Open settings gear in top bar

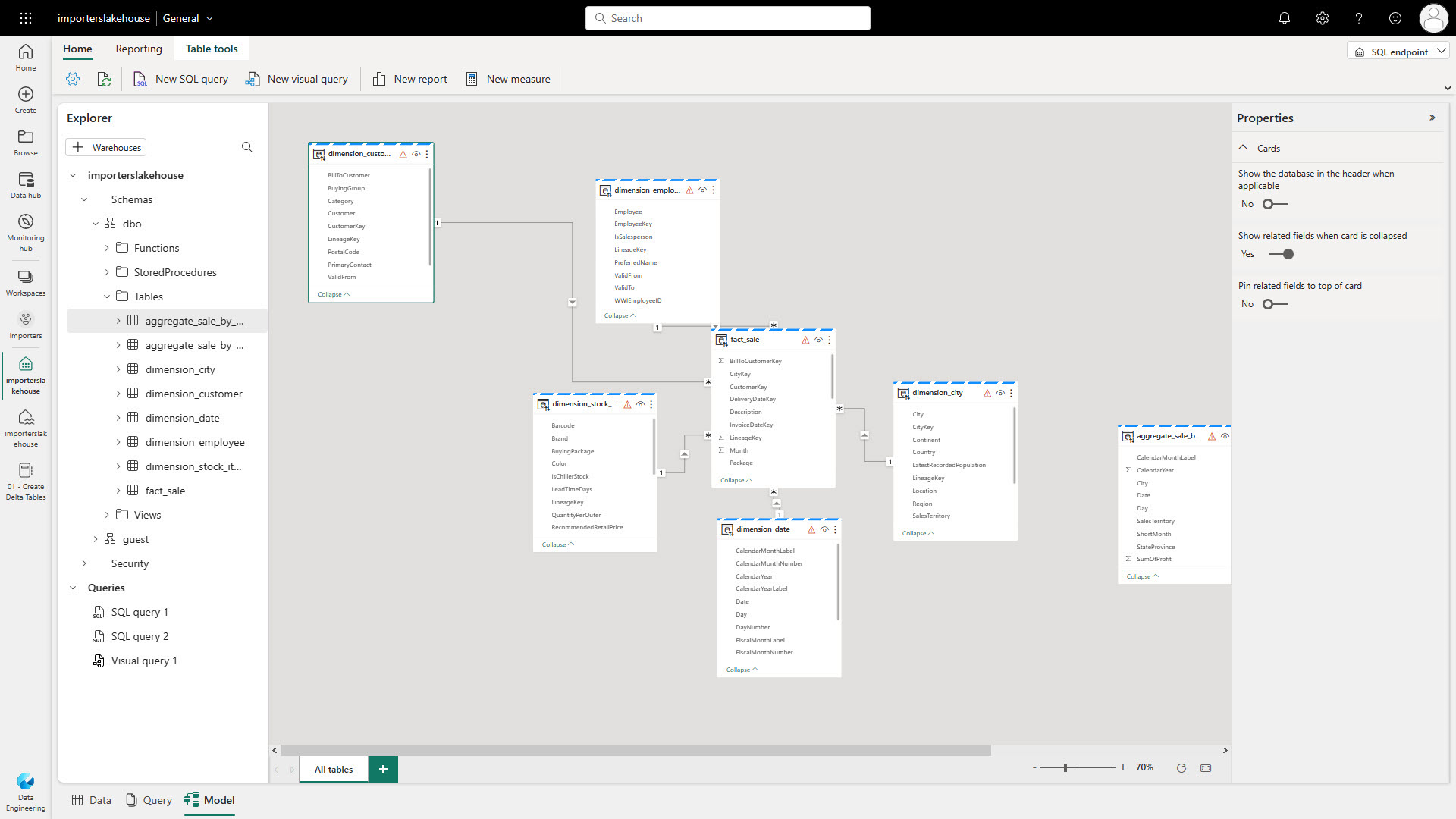1323,18
